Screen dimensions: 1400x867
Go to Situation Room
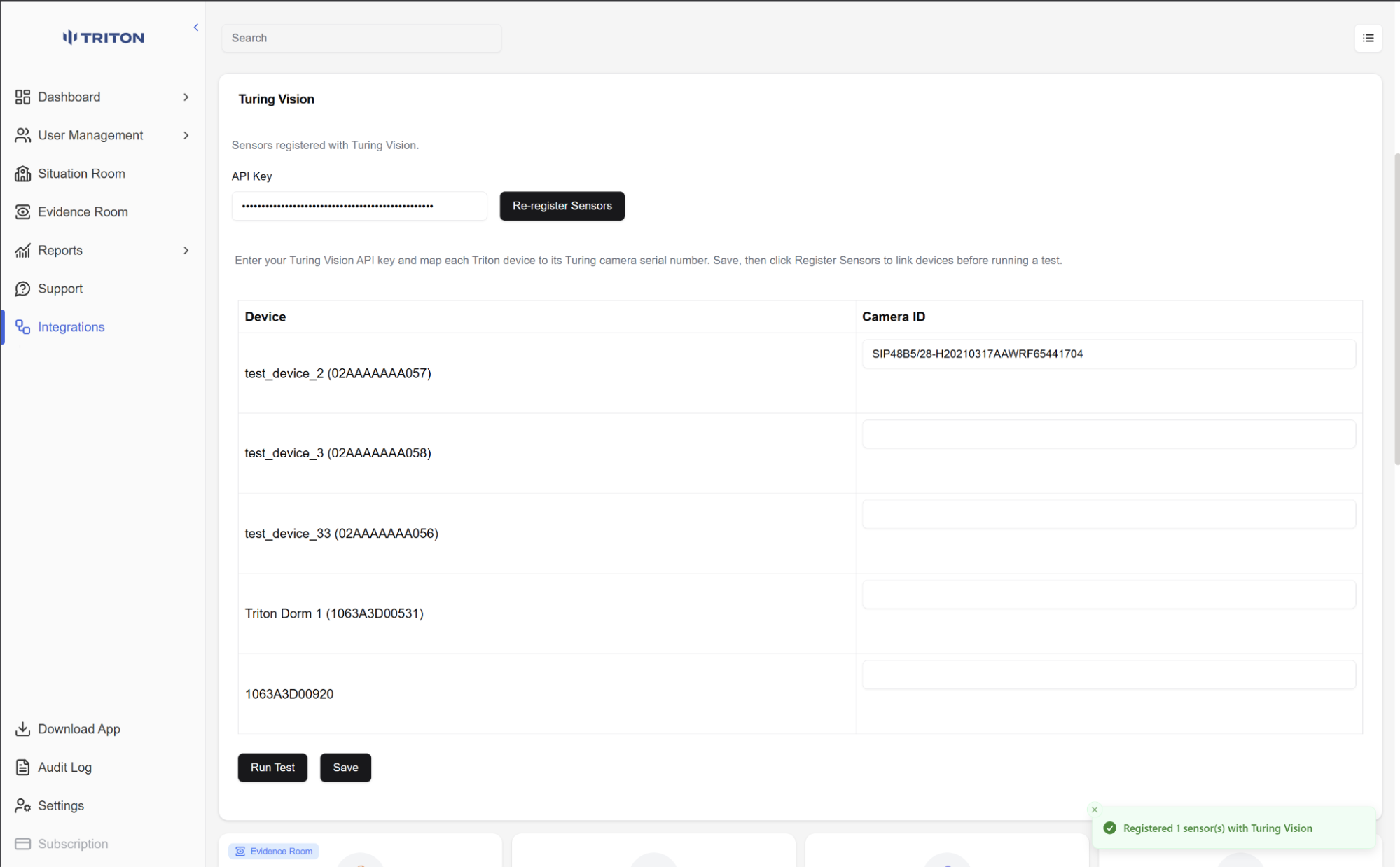81,174
